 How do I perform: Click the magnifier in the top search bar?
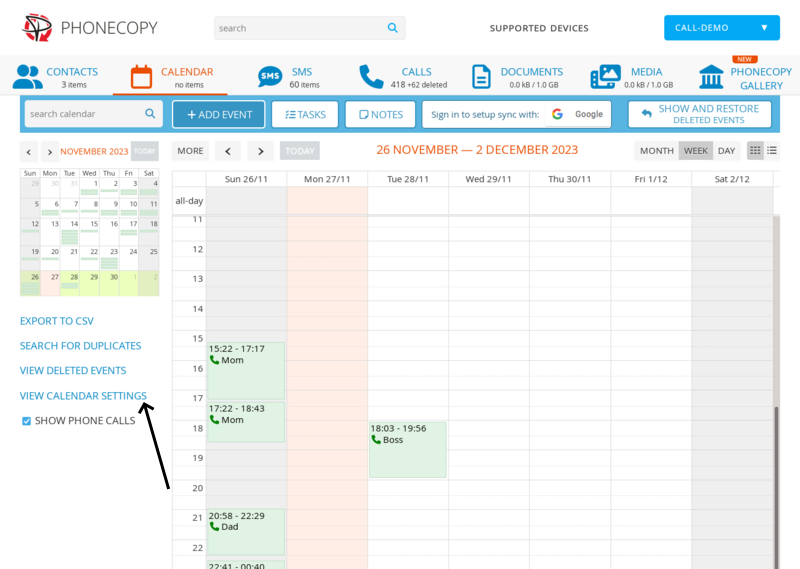pyautogui.click(x=393, y=28)
